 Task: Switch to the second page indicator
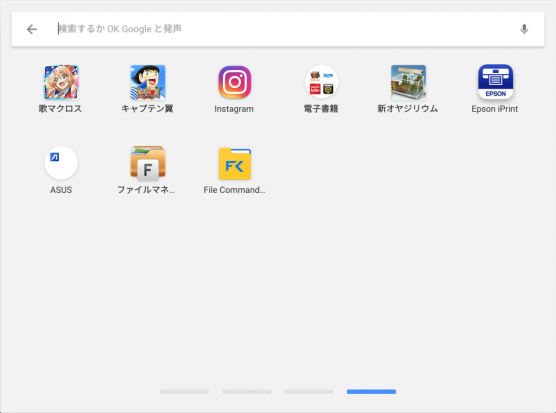(247, 392)
